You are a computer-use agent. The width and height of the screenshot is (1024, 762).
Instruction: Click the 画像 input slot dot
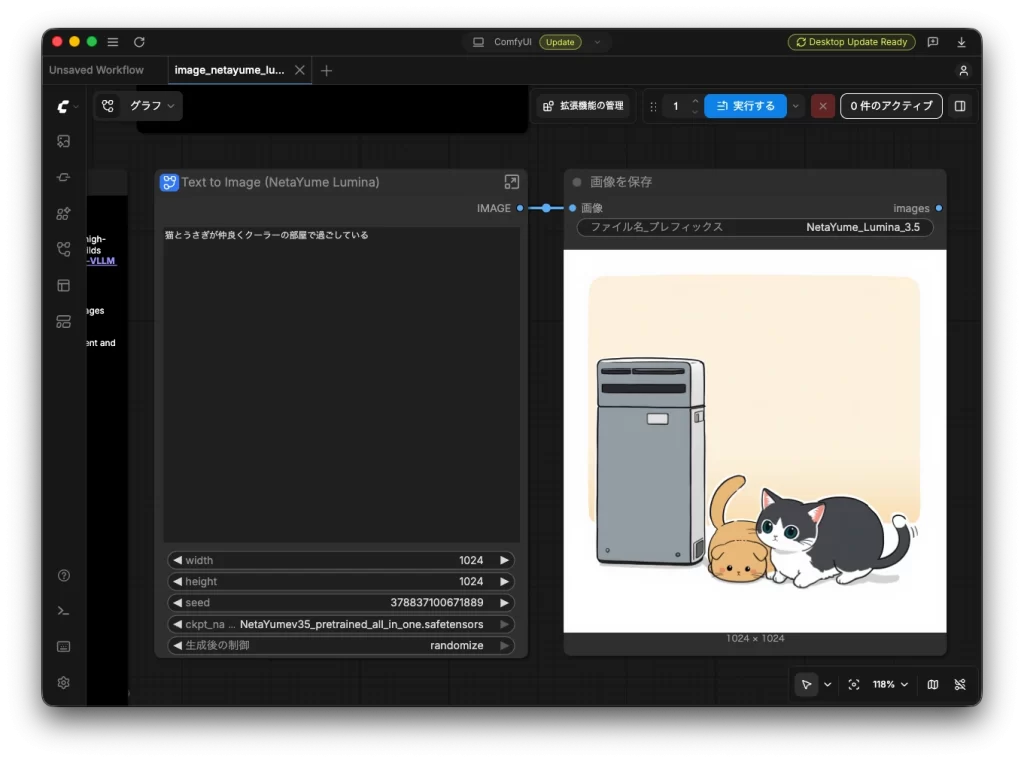[x=573, y=208]
